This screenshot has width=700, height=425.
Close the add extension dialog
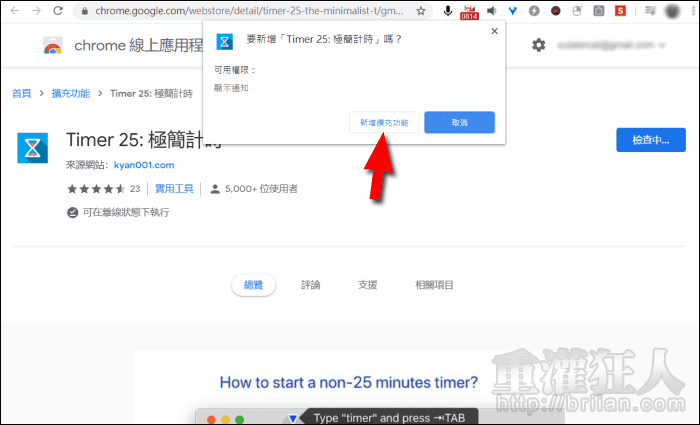click(x=493, y=32)
